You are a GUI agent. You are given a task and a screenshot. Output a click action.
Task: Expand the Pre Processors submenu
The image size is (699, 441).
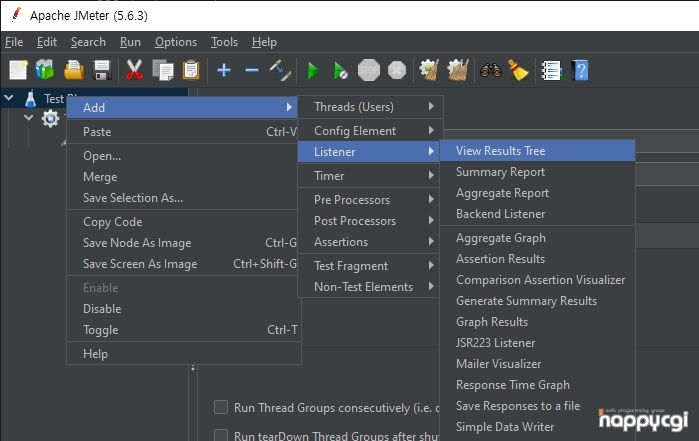369,200
